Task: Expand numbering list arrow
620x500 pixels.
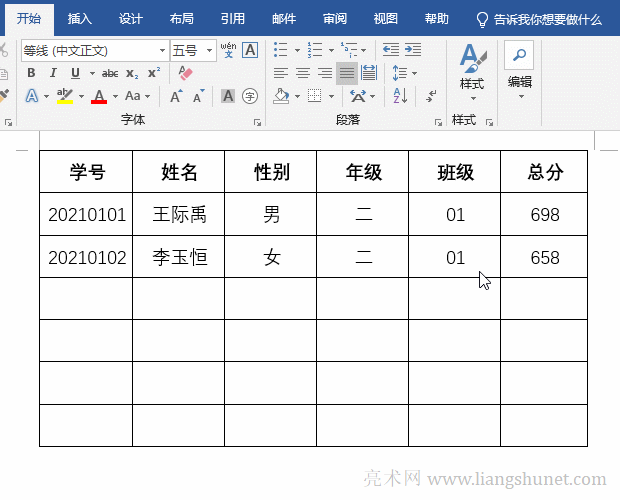Action: (331, 51)
